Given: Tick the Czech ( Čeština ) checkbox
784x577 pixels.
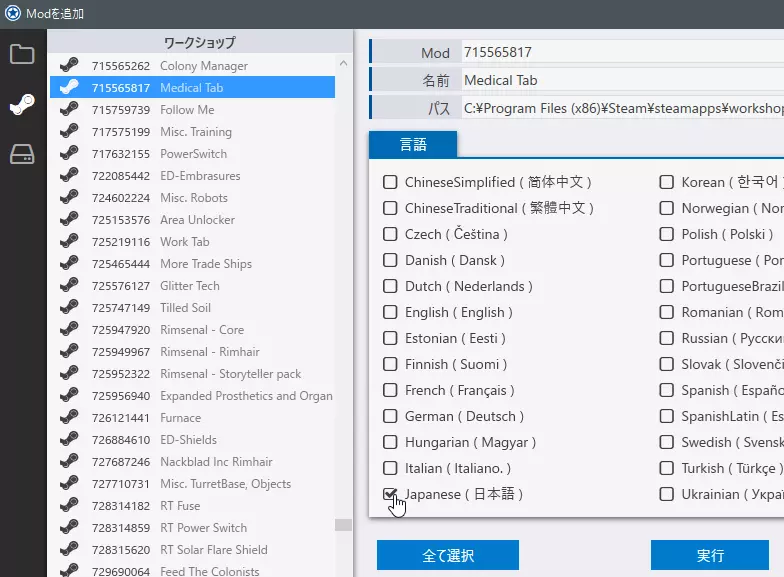Looking at the screenshot, I should point(390,234).
